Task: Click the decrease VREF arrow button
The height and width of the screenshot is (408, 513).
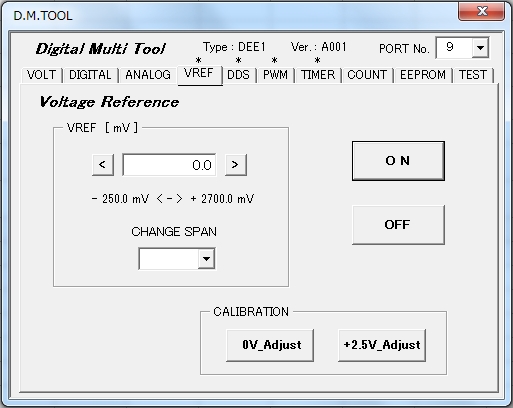Action: pyautogui.click(x=103, y=165)
